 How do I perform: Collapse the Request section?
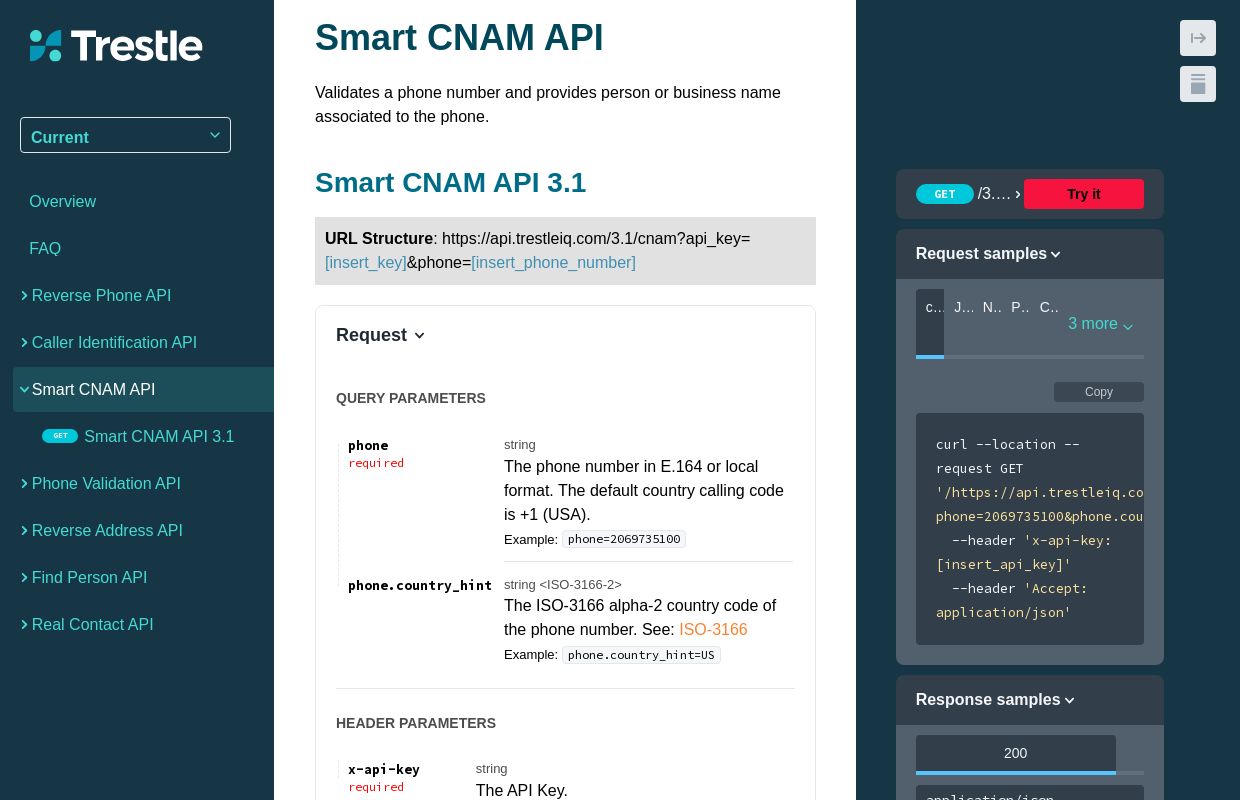(380, 335)
